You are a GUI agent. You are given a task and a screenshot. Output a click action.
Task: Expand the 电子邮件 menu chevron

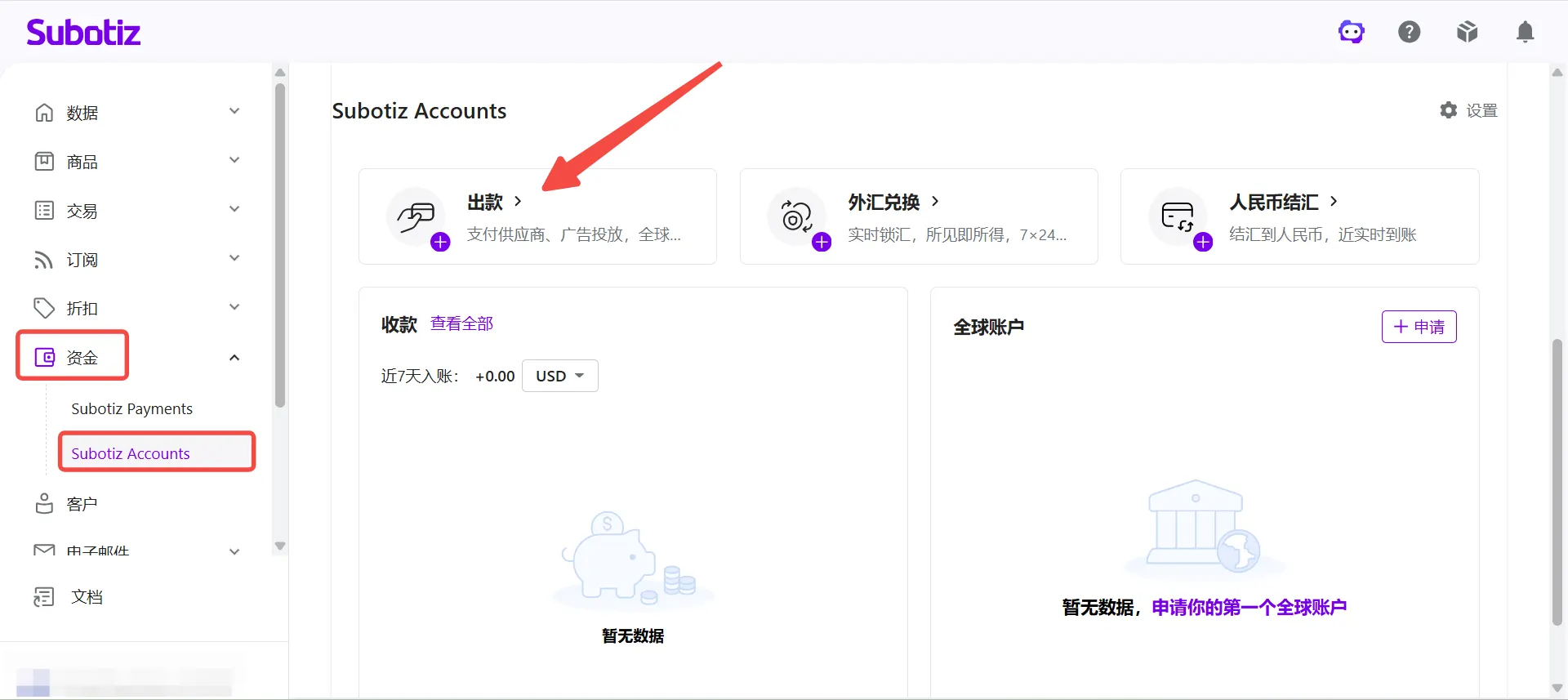[234, 551]
